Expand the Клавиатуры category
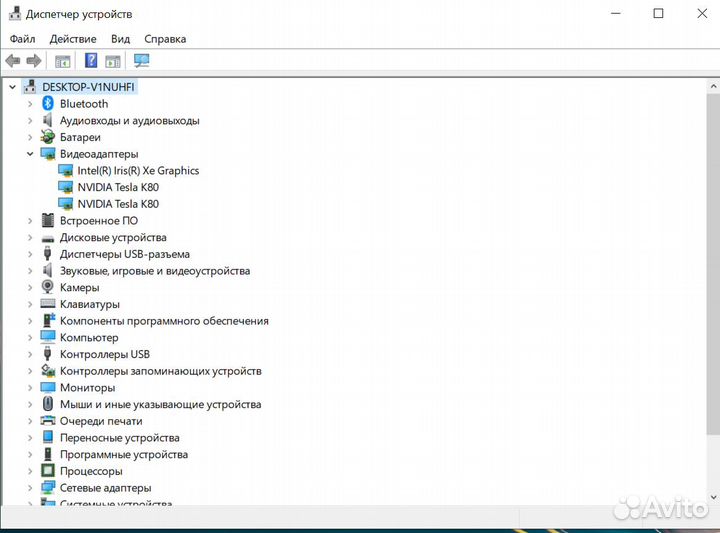720x533 pixels. (30, 304)
